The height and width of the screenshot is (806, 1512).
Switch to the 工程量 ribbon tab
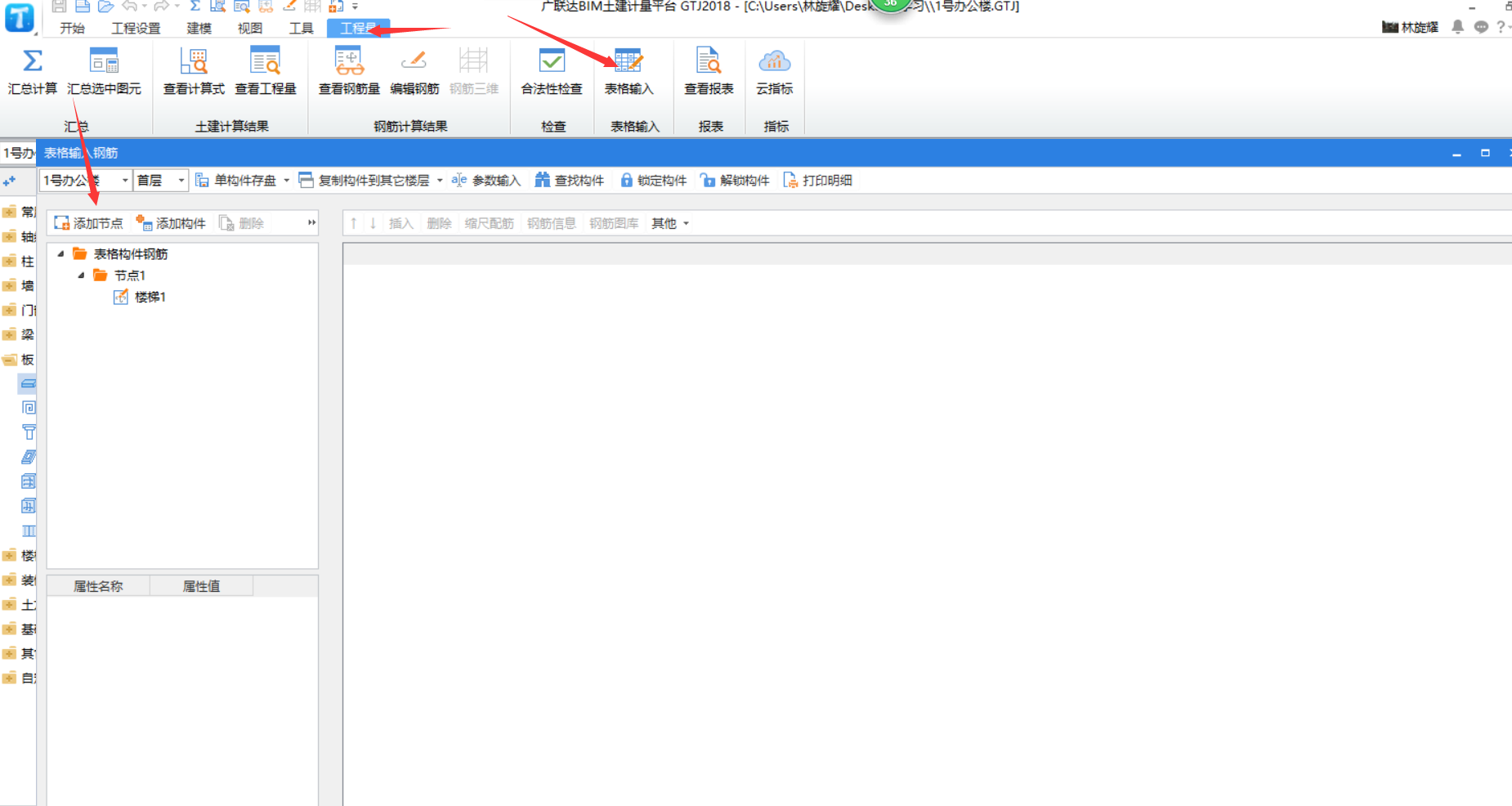358,29
